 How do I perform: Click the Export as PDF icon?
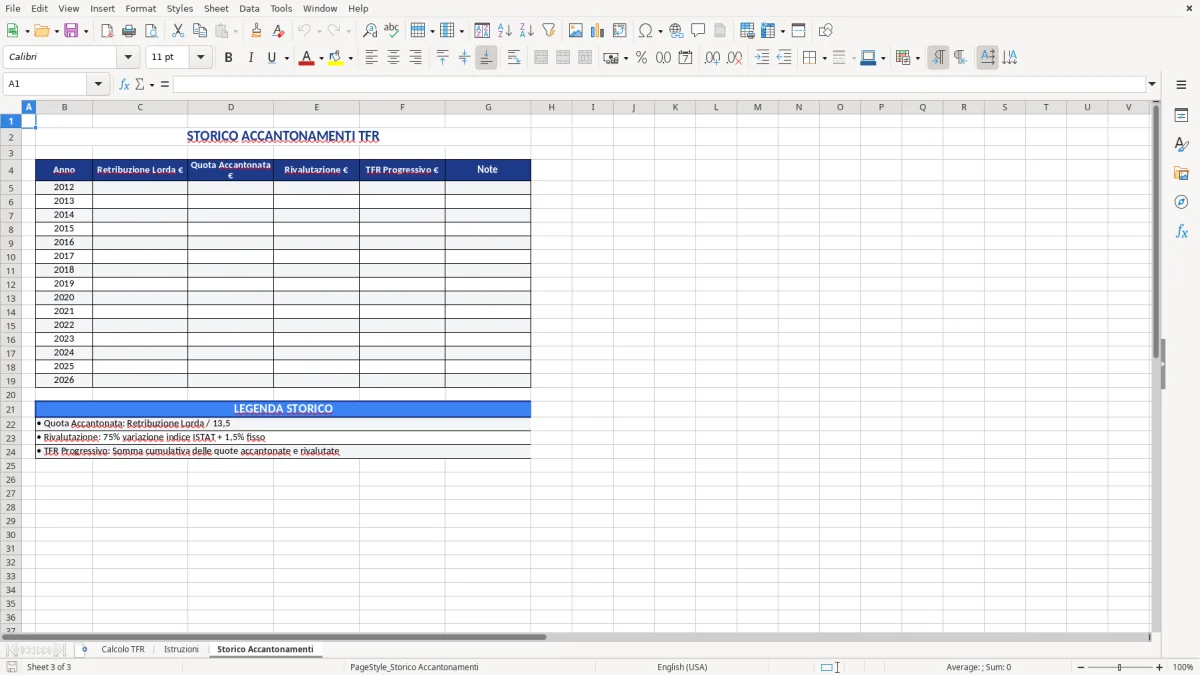tap(107, 31)
